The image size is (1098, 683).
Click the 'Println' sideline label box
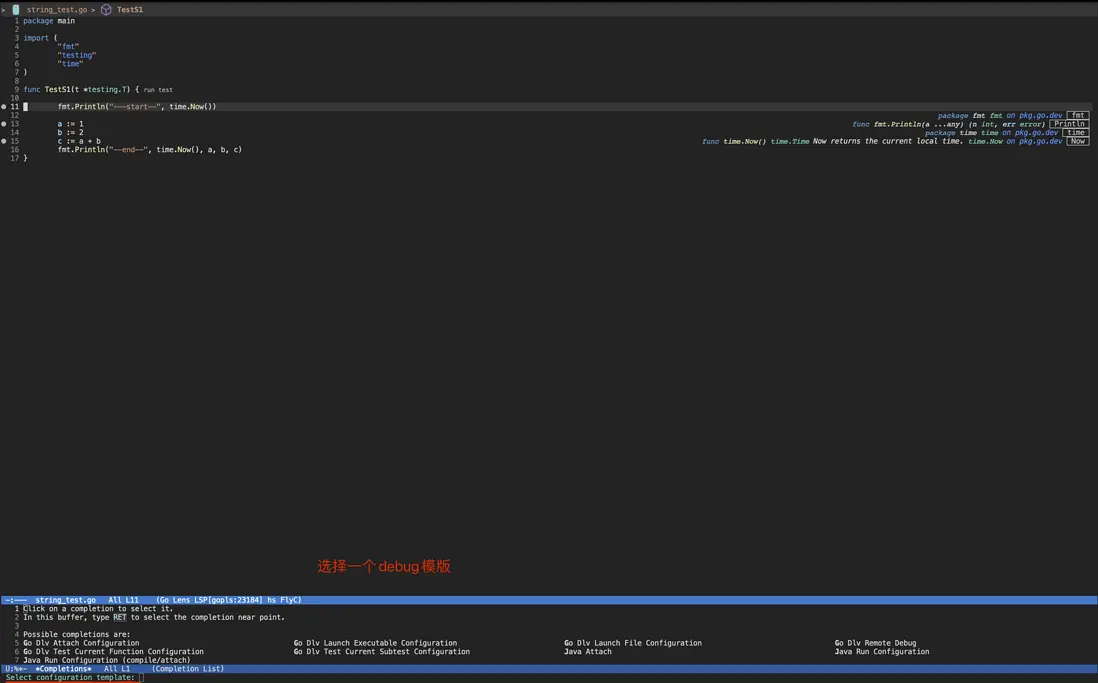pyautogui.click(x=1069, y=124)
